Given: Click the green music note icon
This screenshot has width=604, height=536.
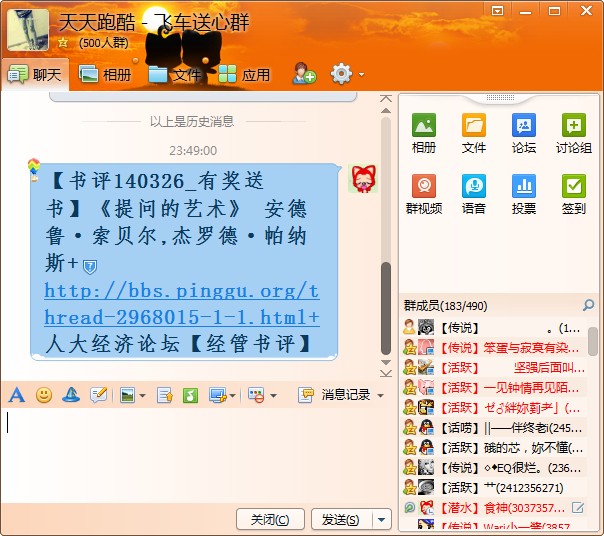Looking at the screenshot, I should coord(190,395).
